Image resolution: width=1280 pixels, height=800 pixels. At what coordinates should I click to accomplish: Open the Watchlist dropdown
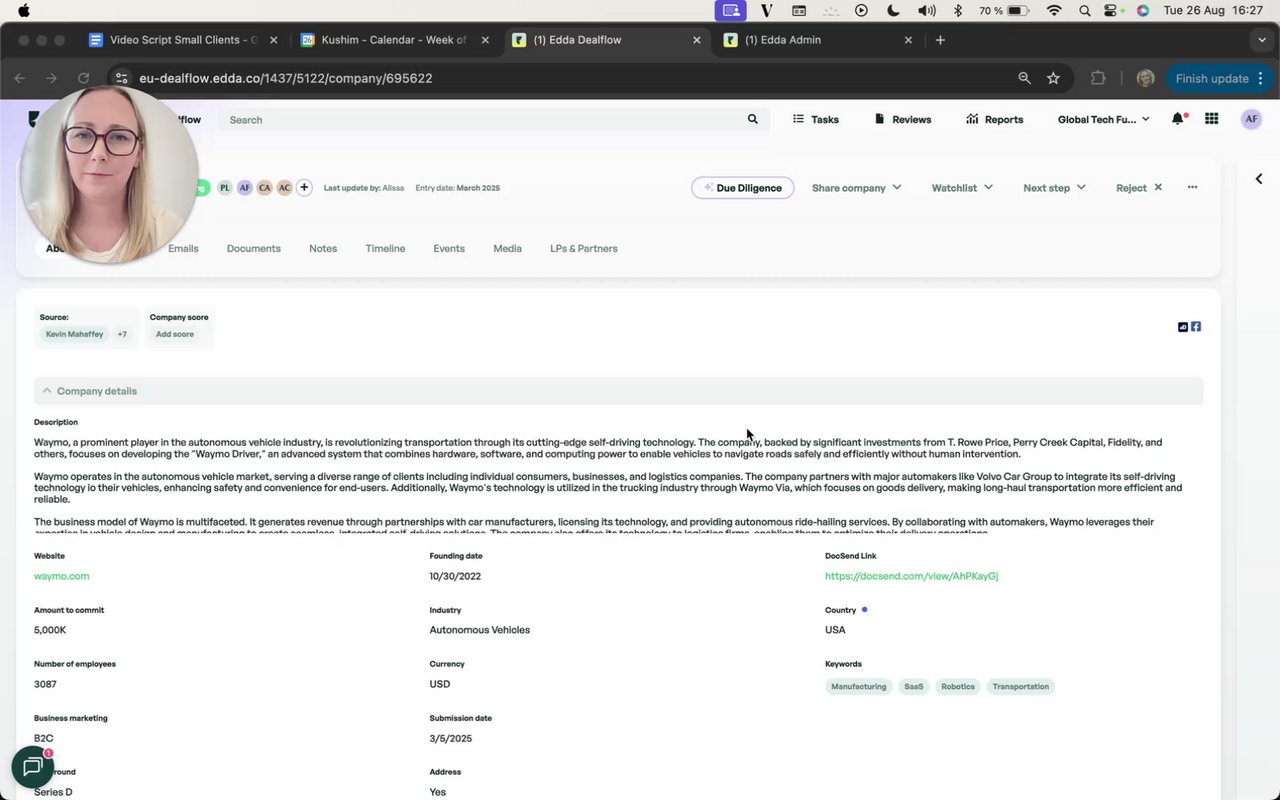point(962,188)
